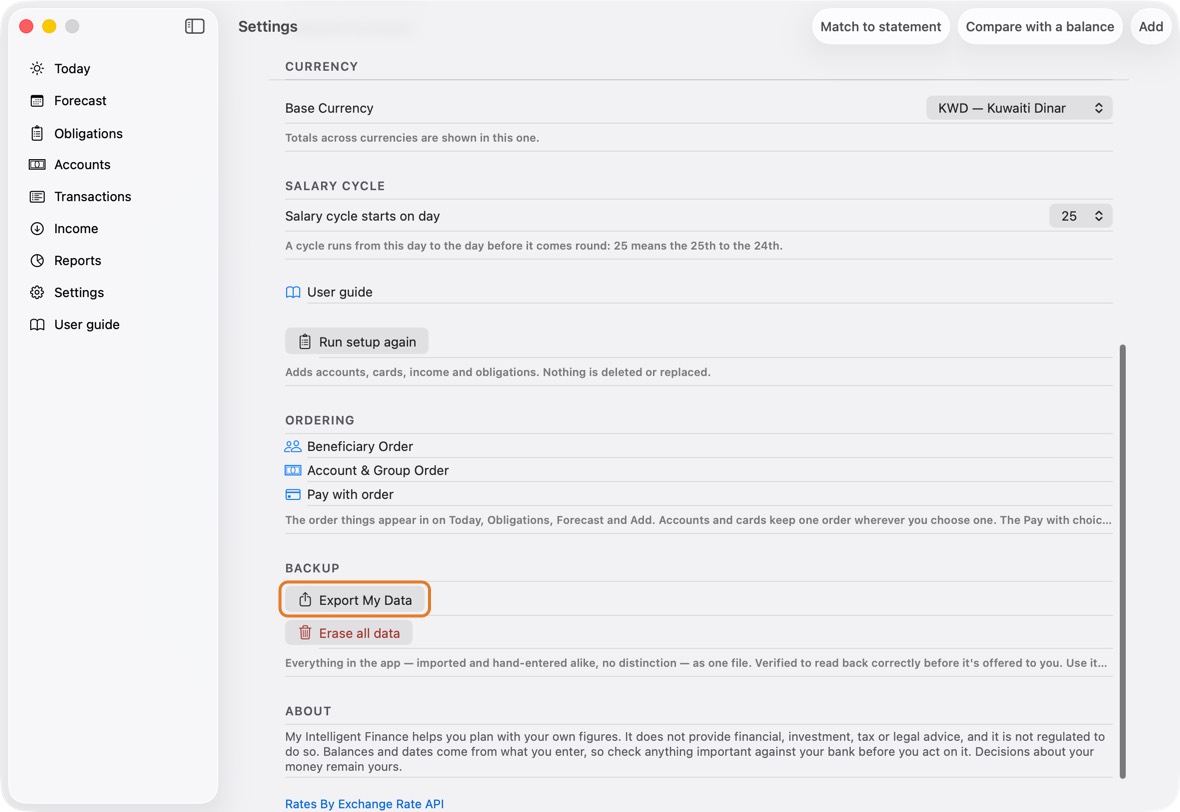The image size is (1180, 812).
Task: Click the clipboard icon on Run setup again
Action: [305, 342]
